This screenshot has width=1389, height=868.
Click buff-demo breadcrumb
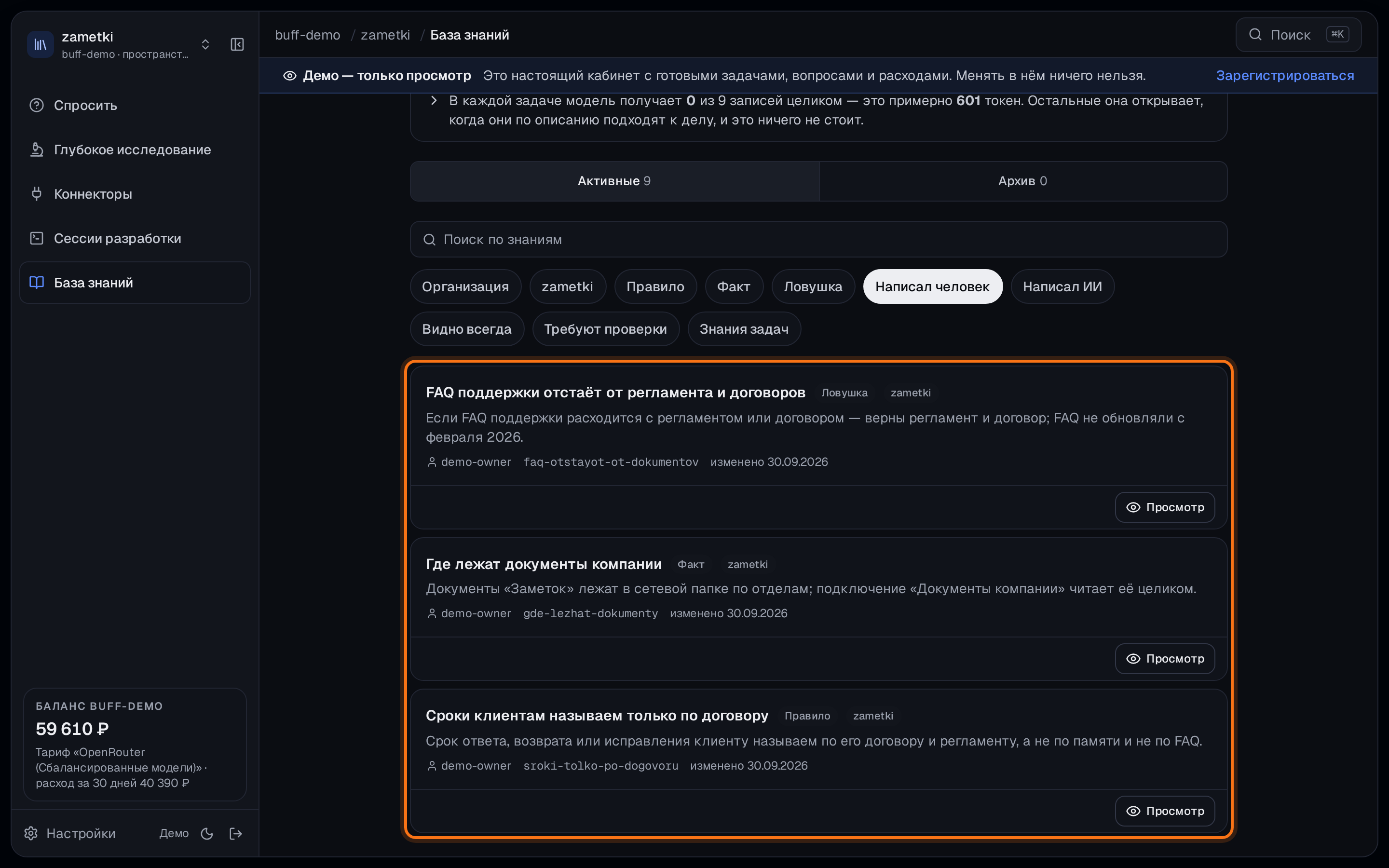pyautogui.click(x=308, y=35)
